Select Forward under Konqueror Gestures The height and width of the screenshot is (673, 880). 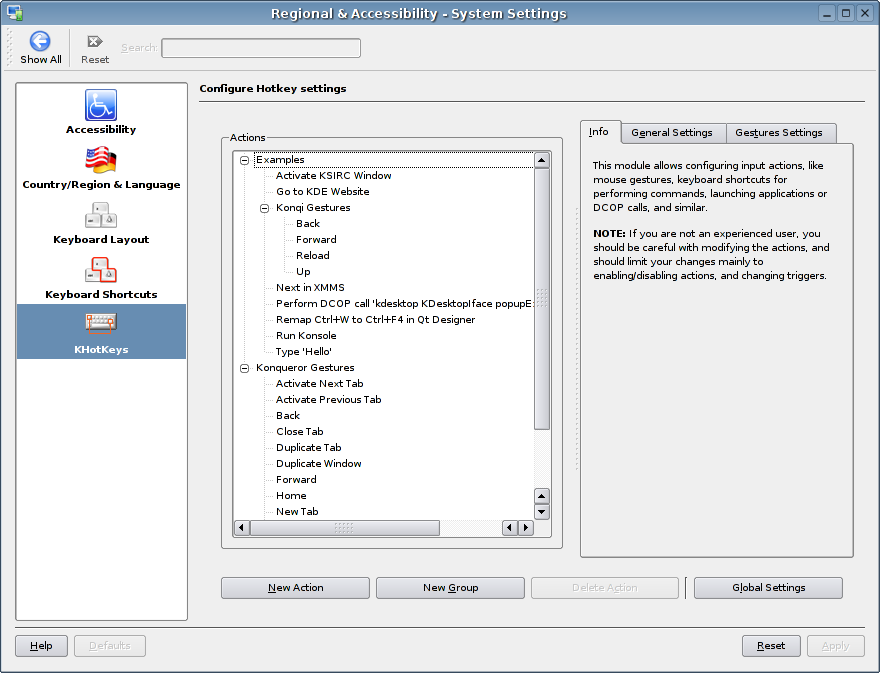[x=296, y=479]
